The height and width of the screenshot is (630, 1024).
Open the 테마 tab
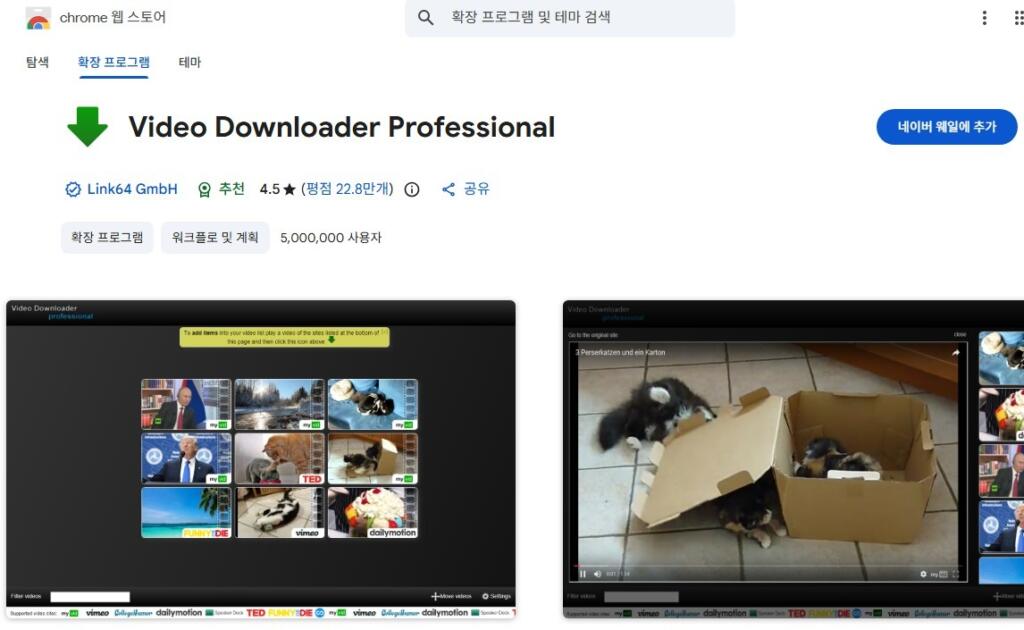(190, 62)
